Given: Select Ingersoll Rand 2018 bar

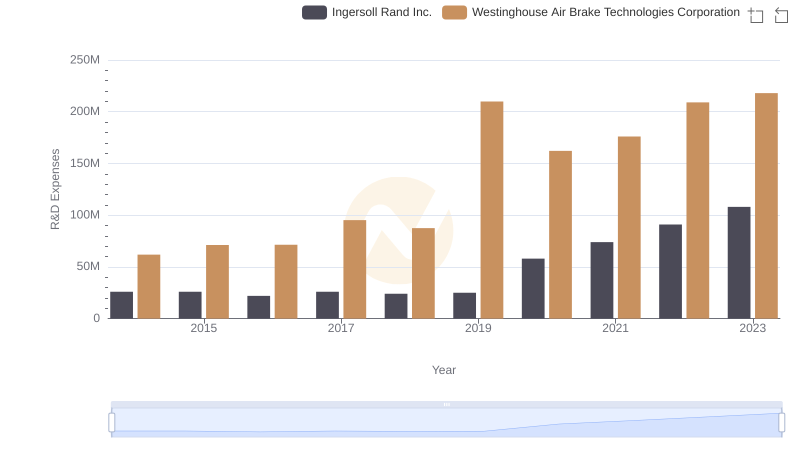Looking at the screenshot, I should point(396,306).
